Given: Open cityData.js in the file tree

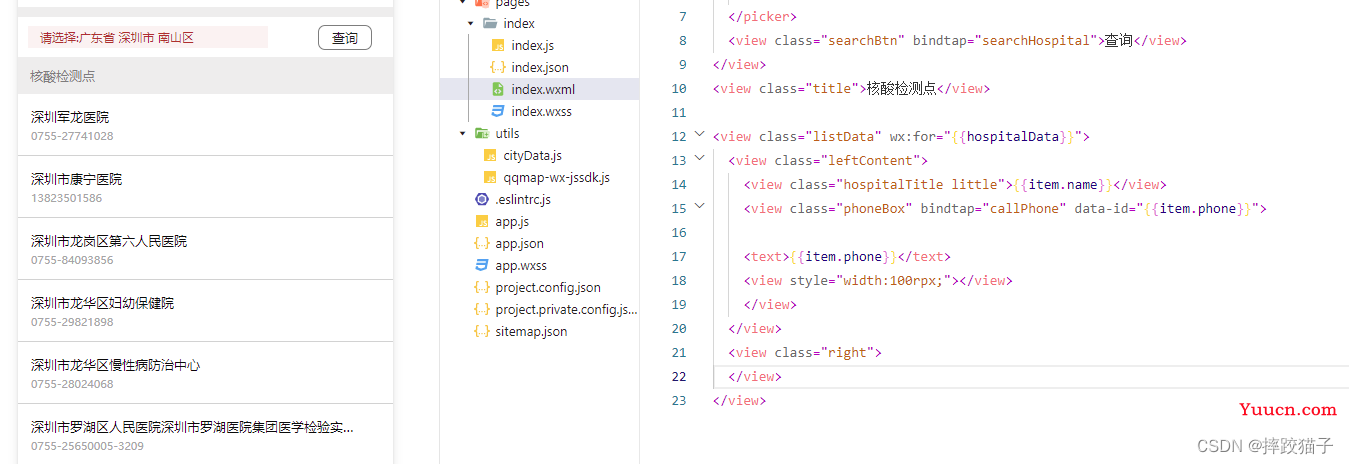Looking at the screenshot, I should pos(532,155).
